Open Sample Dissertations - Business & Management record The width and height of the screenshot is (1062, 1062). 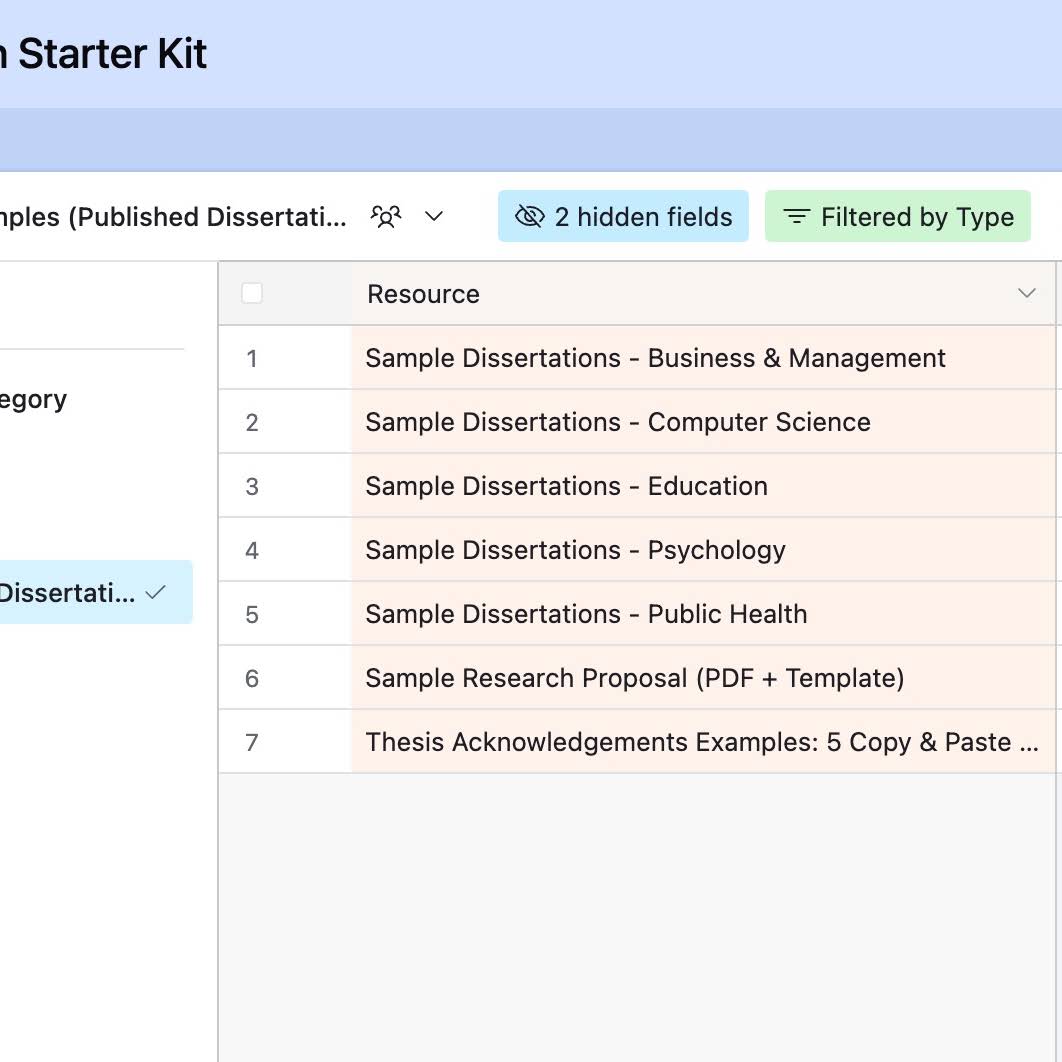(655, 358)
